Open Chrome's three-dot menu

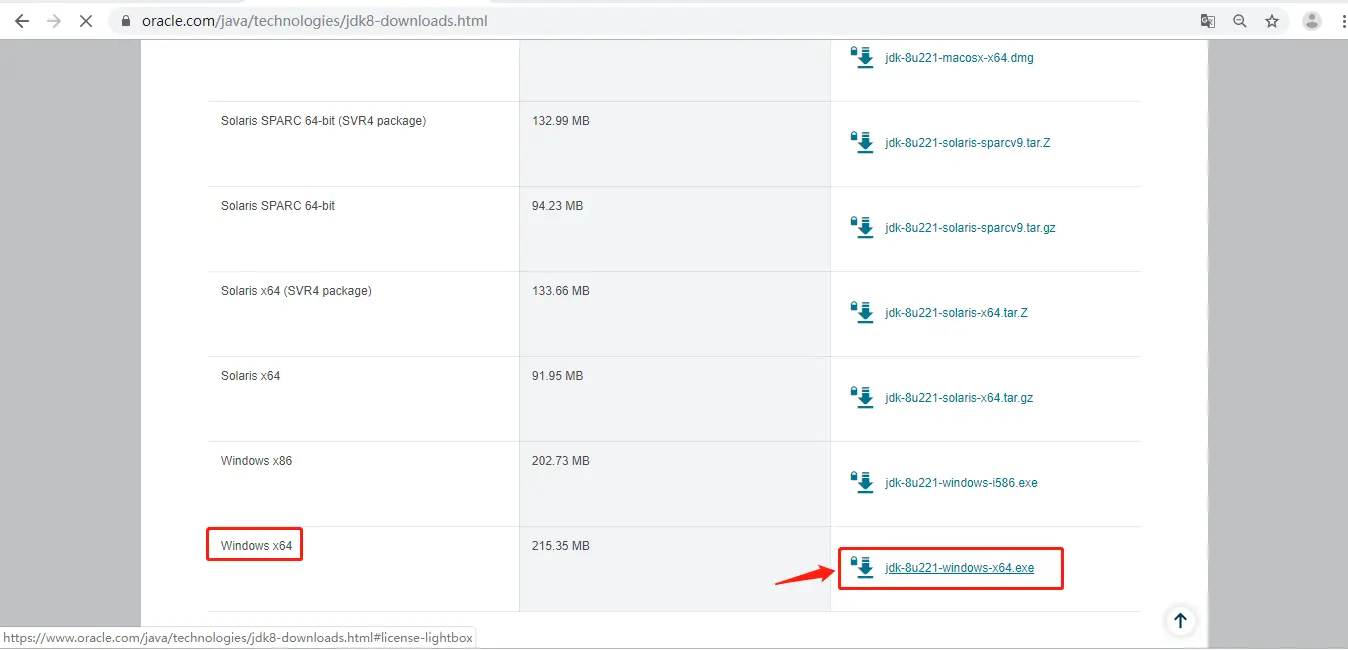[1342, 20]
